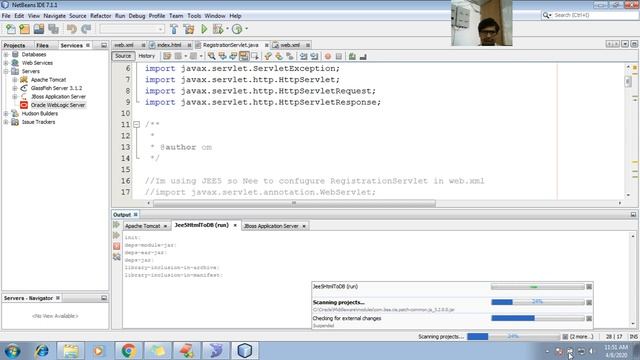Viewport: 640px width, 360px height.
Task: Click the Debug Project toolbar icon
Action: [218, 29]
